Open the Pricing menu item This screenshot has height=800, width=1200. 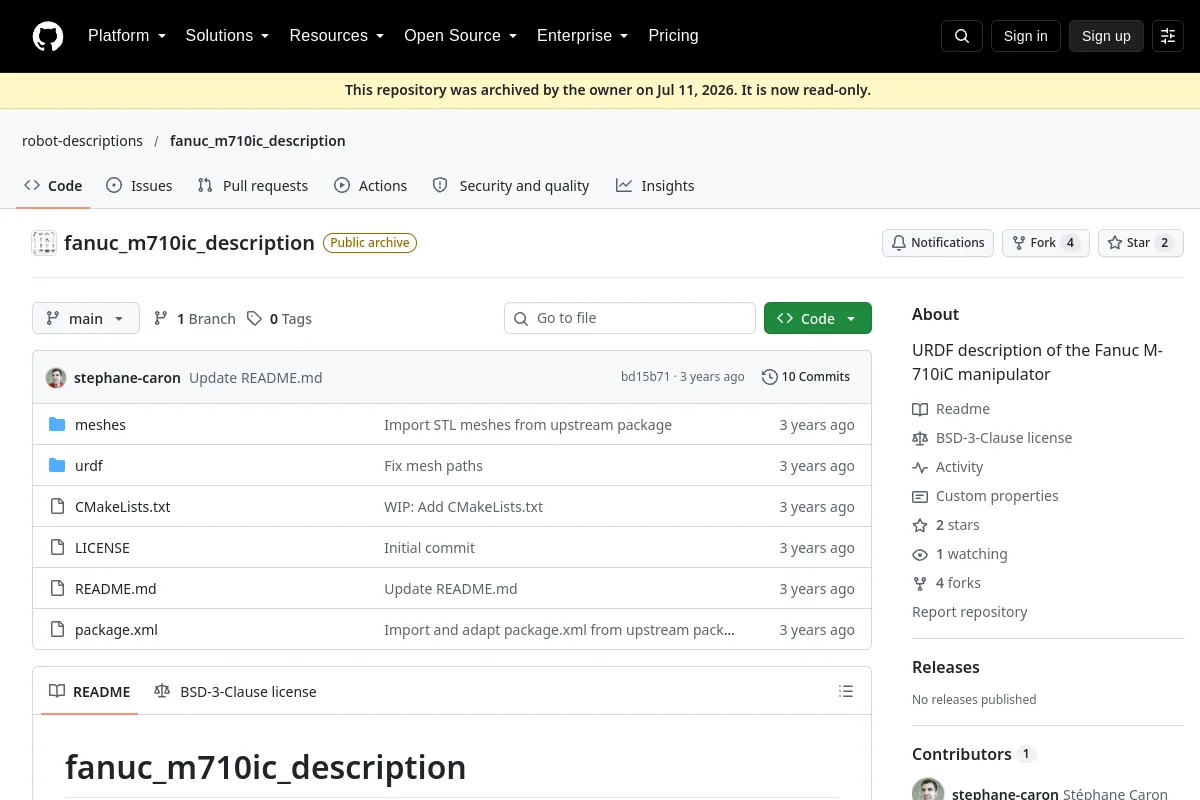pyautogui.click(x=673, y=36)
